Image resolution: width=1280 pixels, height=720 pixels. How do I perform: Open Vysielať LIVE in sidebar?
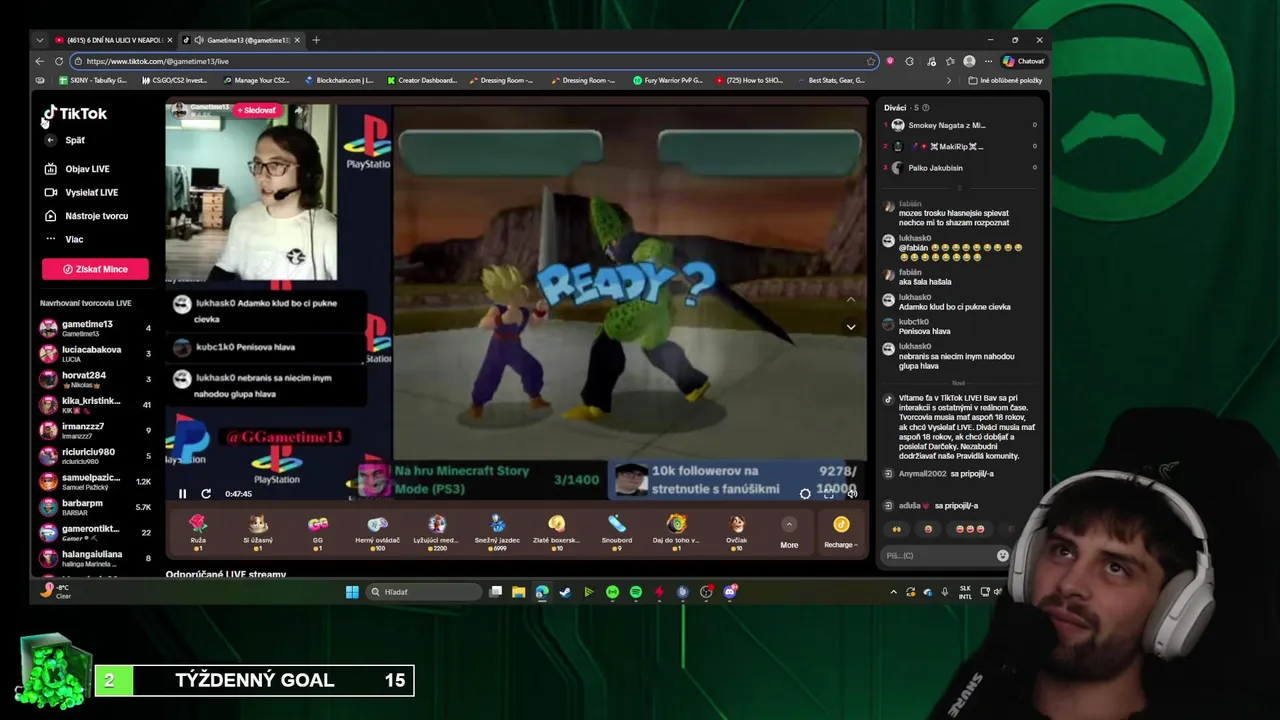82,192
